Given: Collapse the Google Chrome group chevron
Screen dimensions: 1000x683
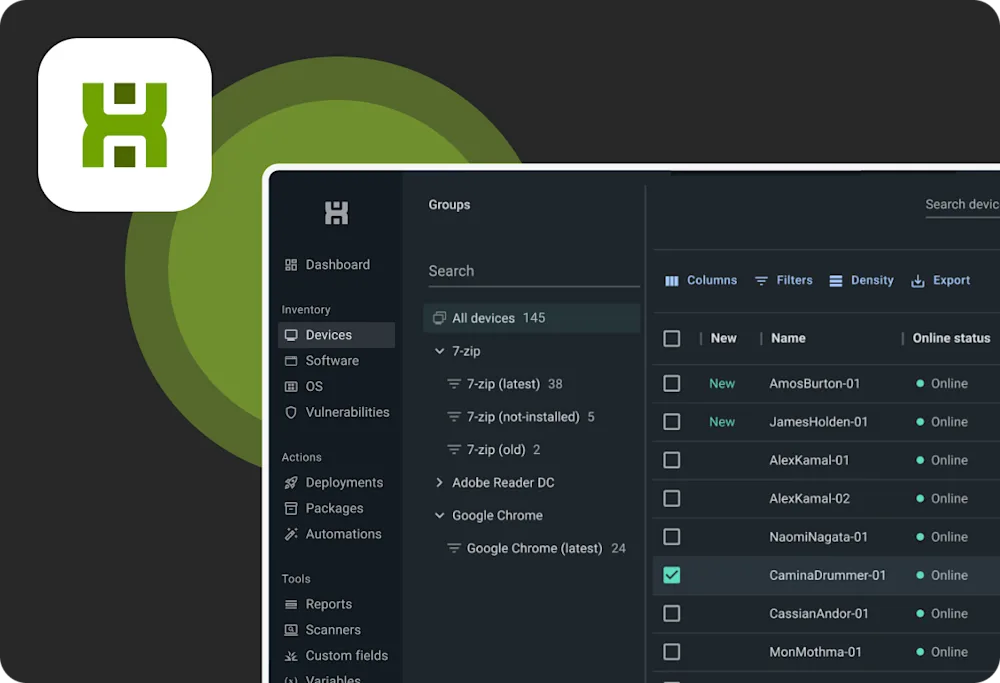Looking at the screenshot, I should (x=439, y=515).
